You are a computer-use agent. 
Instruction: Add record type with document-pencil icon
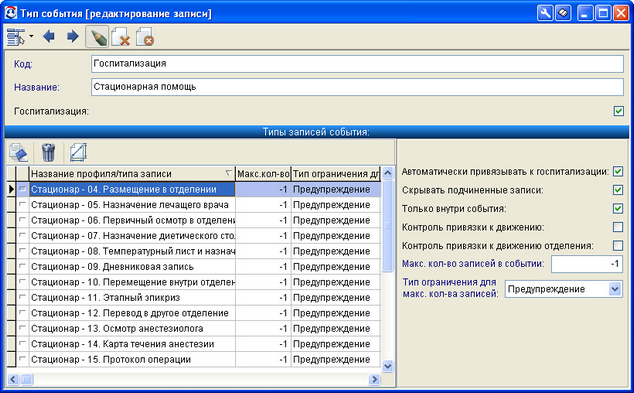[x=19, y=152]
